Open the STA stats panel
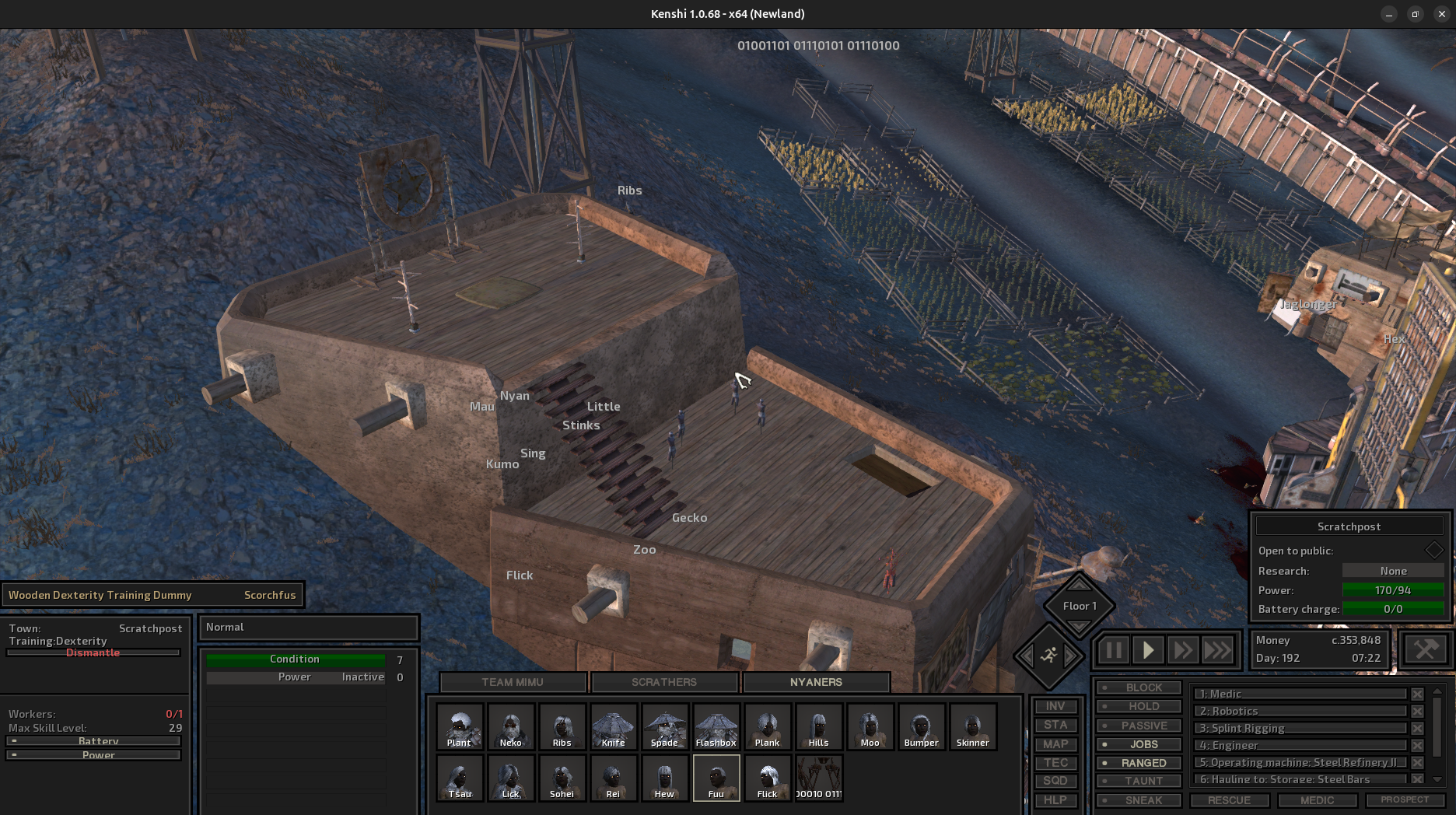 coord(1055,725)
